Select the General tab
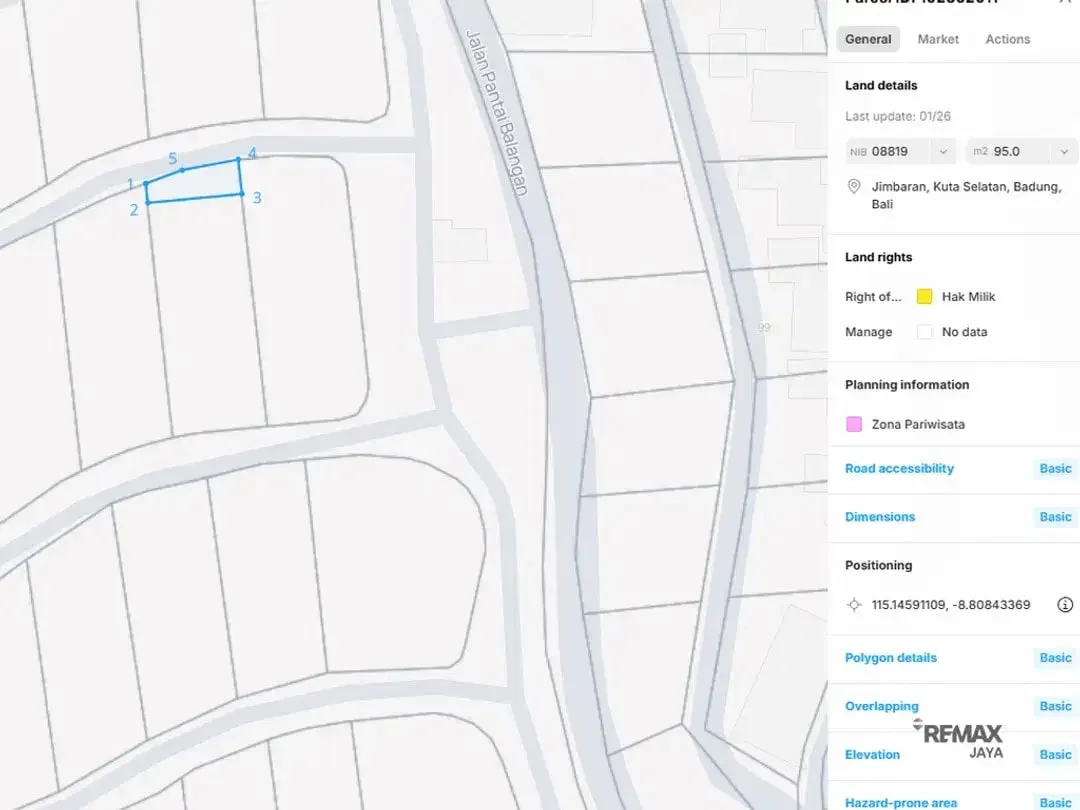 868,39
